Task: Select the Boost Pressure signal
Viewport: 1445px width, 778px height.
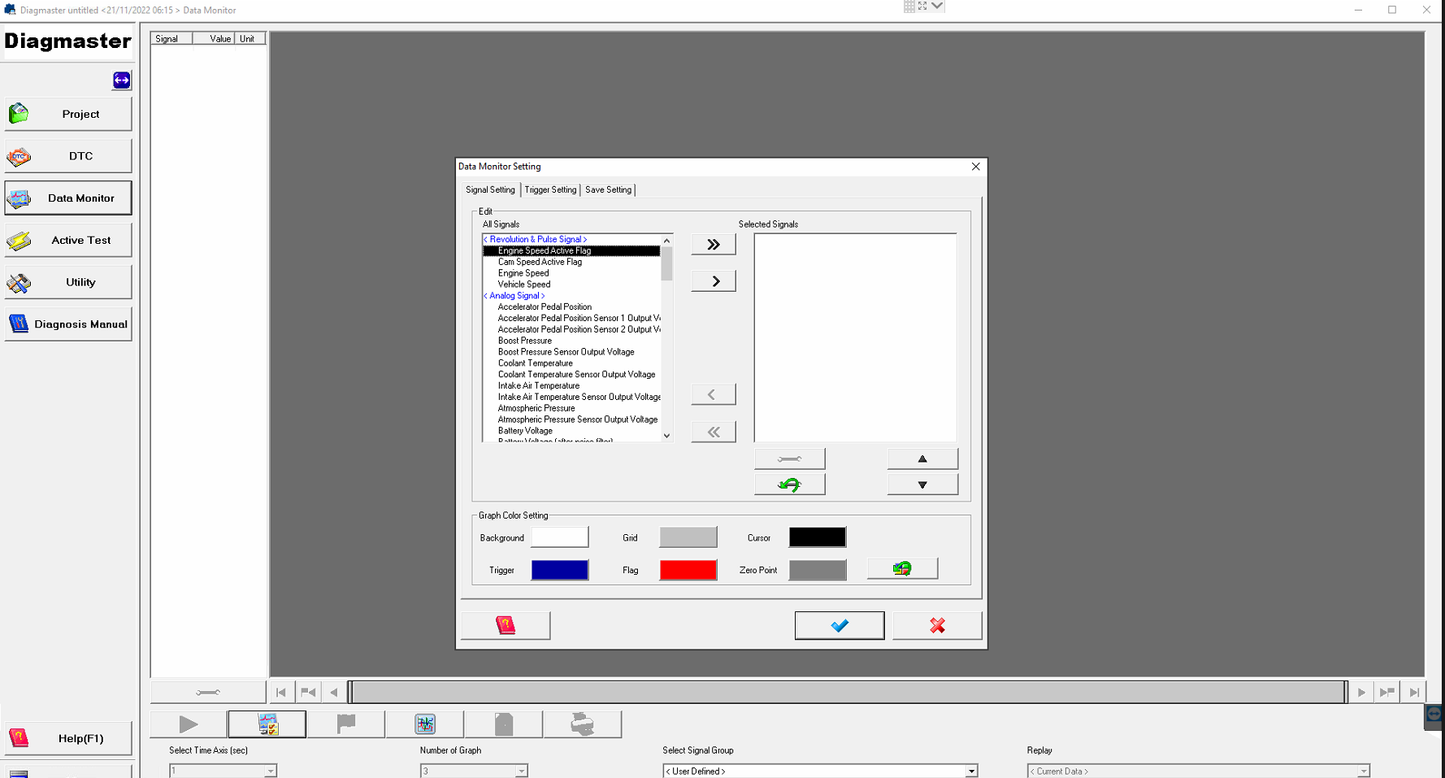Action: click(x=525, y=341)
